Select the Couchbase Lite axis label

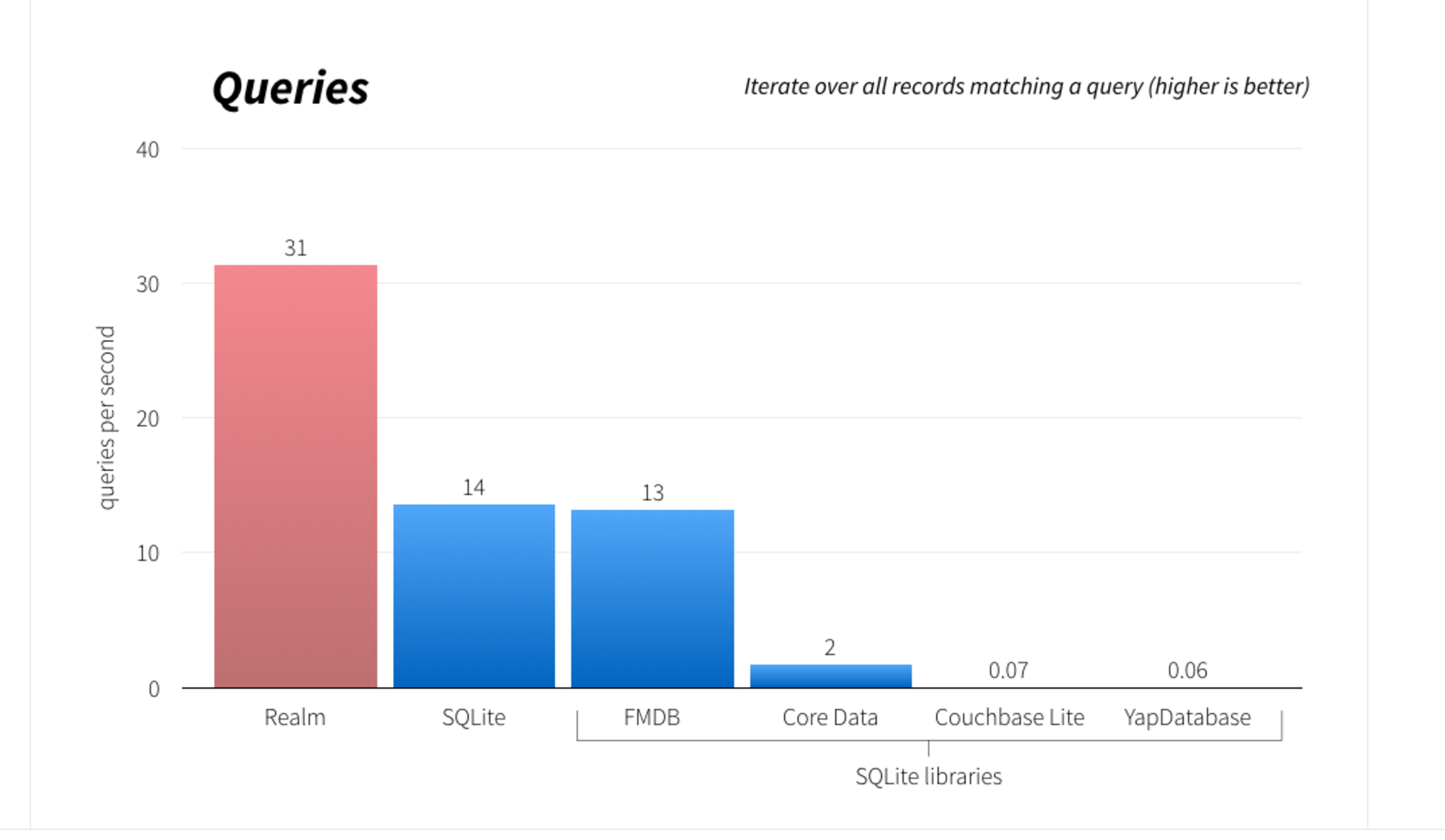point(1009,717)
